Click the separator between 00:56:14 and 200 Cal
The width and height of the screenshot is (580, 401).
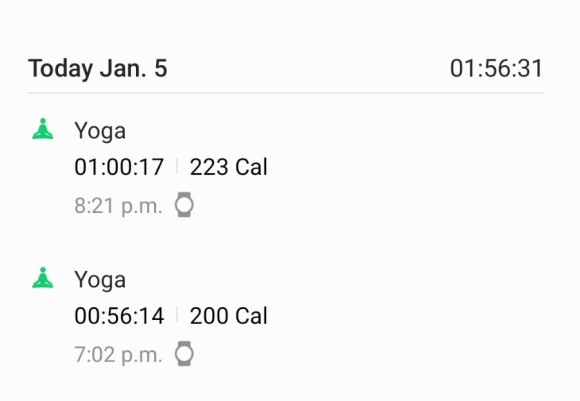click(x=177, y=315)
